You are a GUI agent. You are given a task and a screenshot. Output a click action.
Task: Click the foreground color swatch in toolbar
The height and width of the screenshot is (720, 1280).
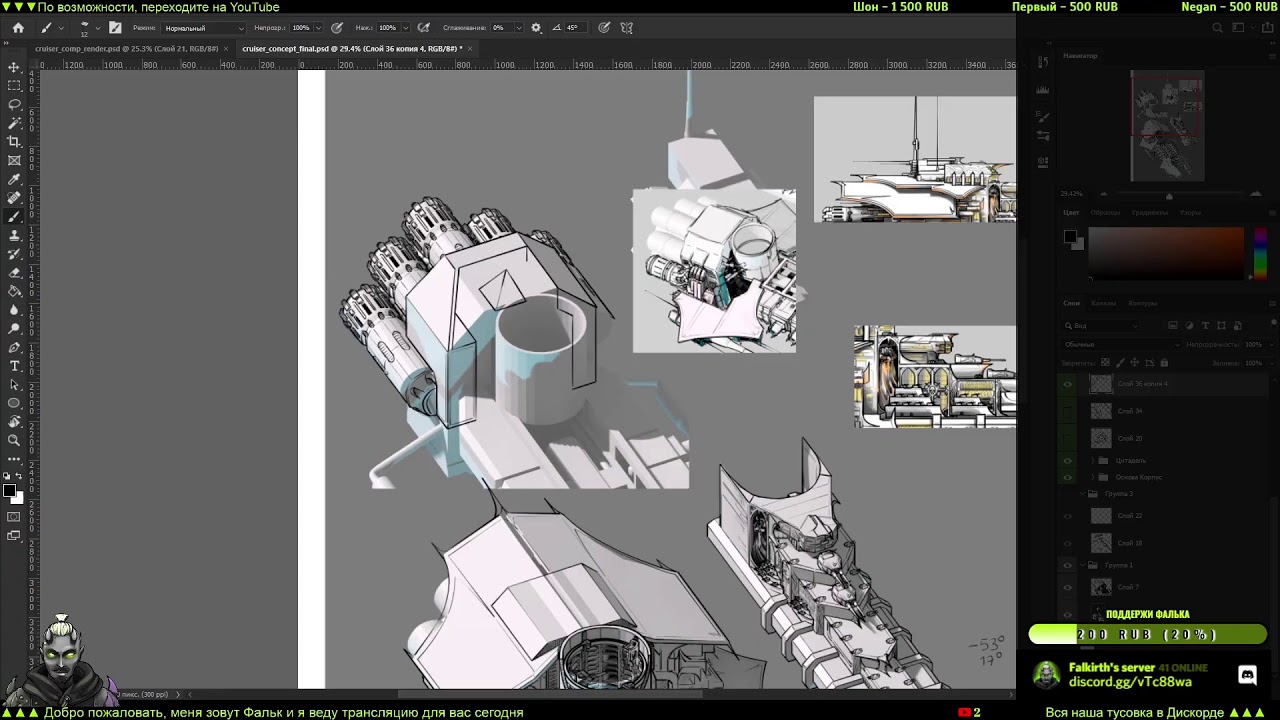[9, 491]
